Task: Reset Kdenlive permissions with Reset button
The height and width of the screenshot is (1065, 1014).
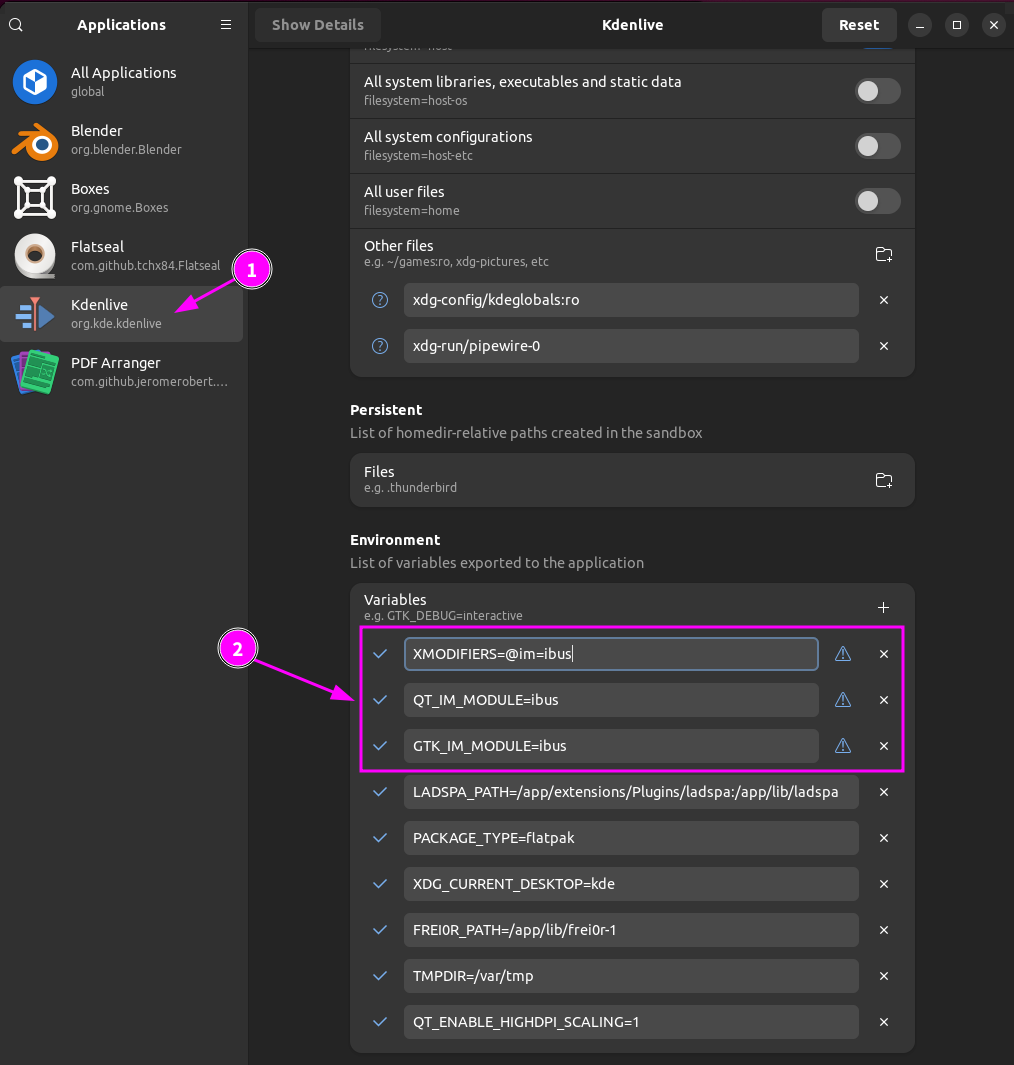Action: [x=858, y=25]
